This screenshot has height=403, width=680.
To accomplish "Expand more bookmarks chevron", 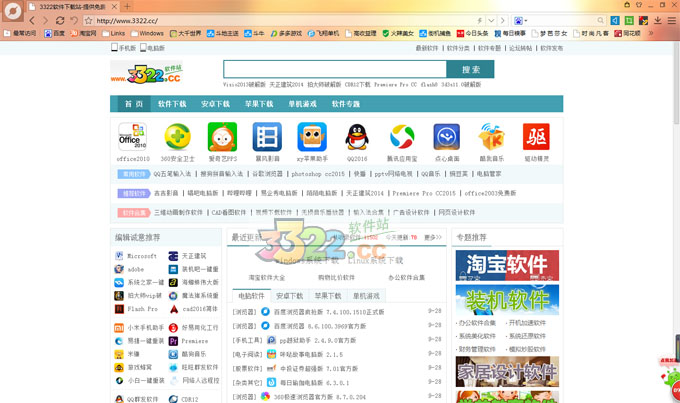I will tap(651, 33).
